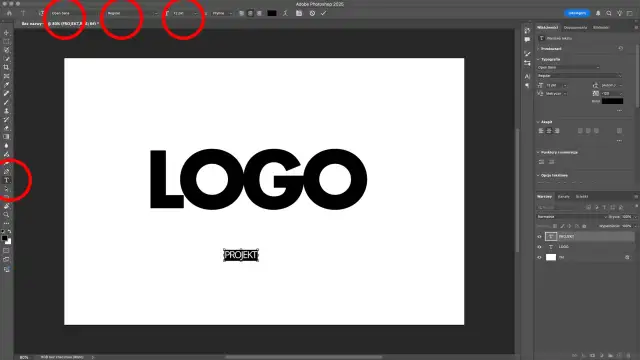Click the foreground color swatch
Image resolution: width=640 pixels, height=360 pixels.
coord(4,238)
